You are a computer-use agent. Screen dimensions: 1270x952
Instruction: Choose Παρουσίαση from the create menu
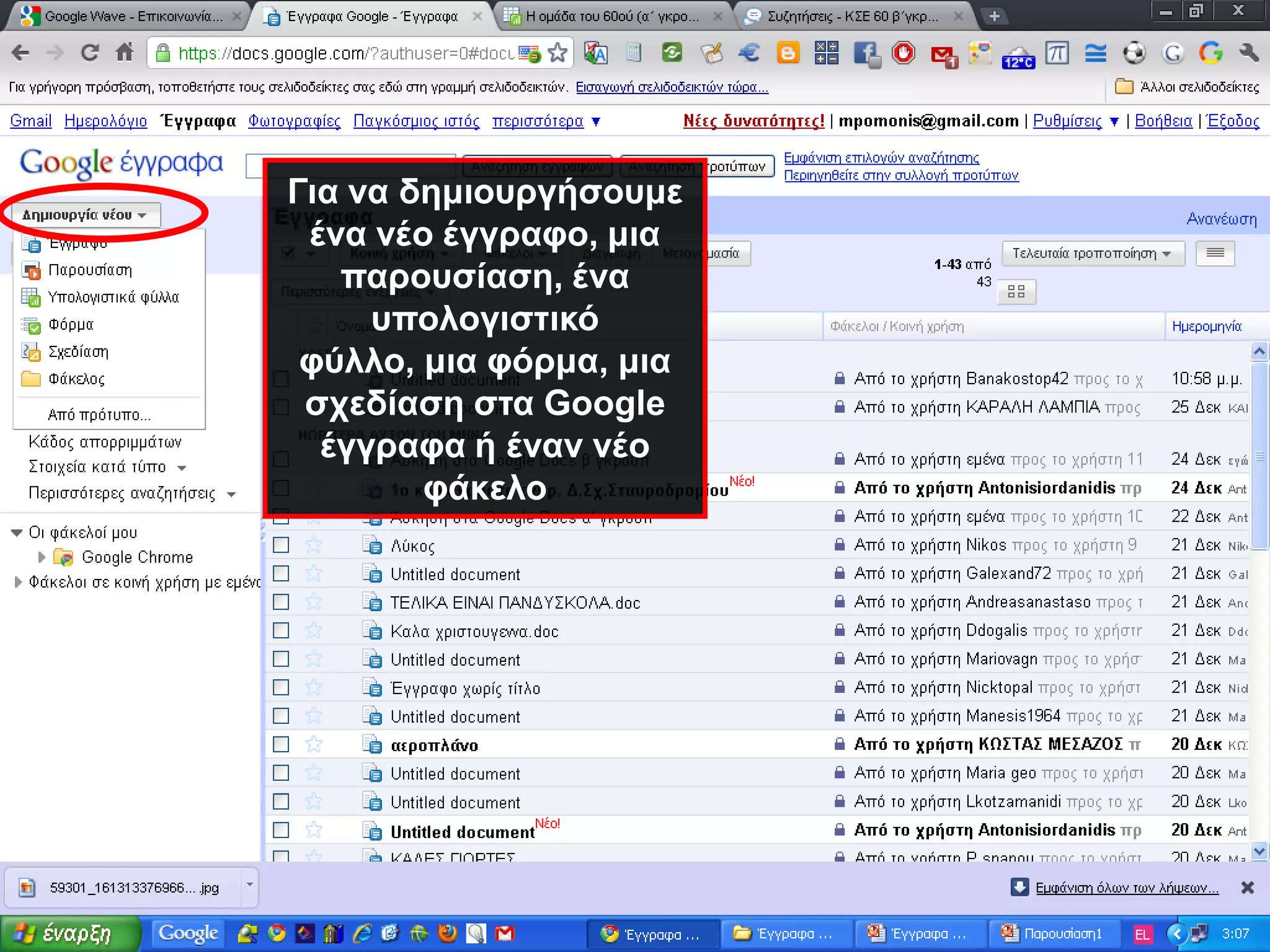[90, 270]
